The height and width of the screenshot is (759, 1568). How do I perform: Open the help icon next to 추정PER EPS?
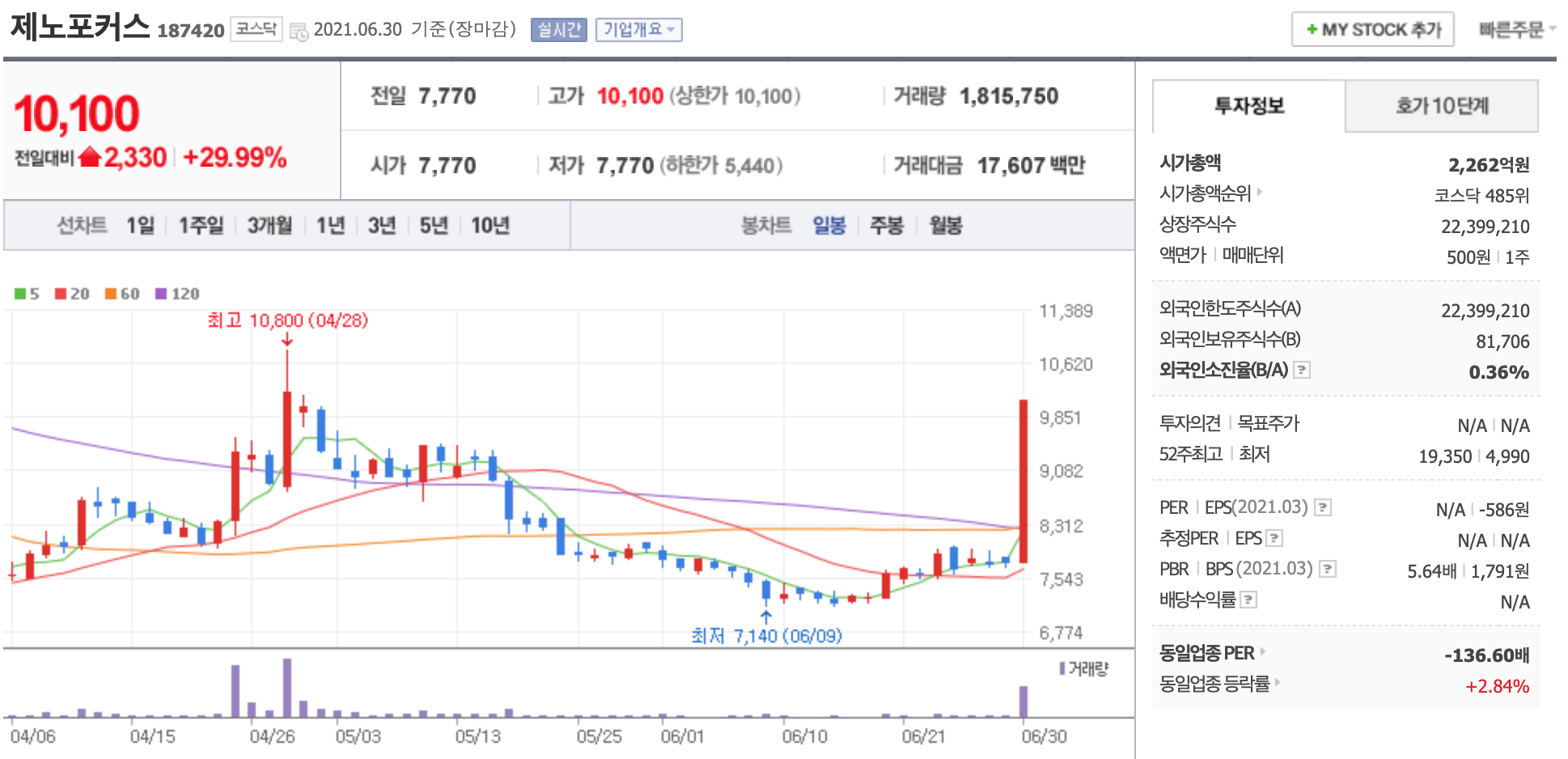[1273, 538]
